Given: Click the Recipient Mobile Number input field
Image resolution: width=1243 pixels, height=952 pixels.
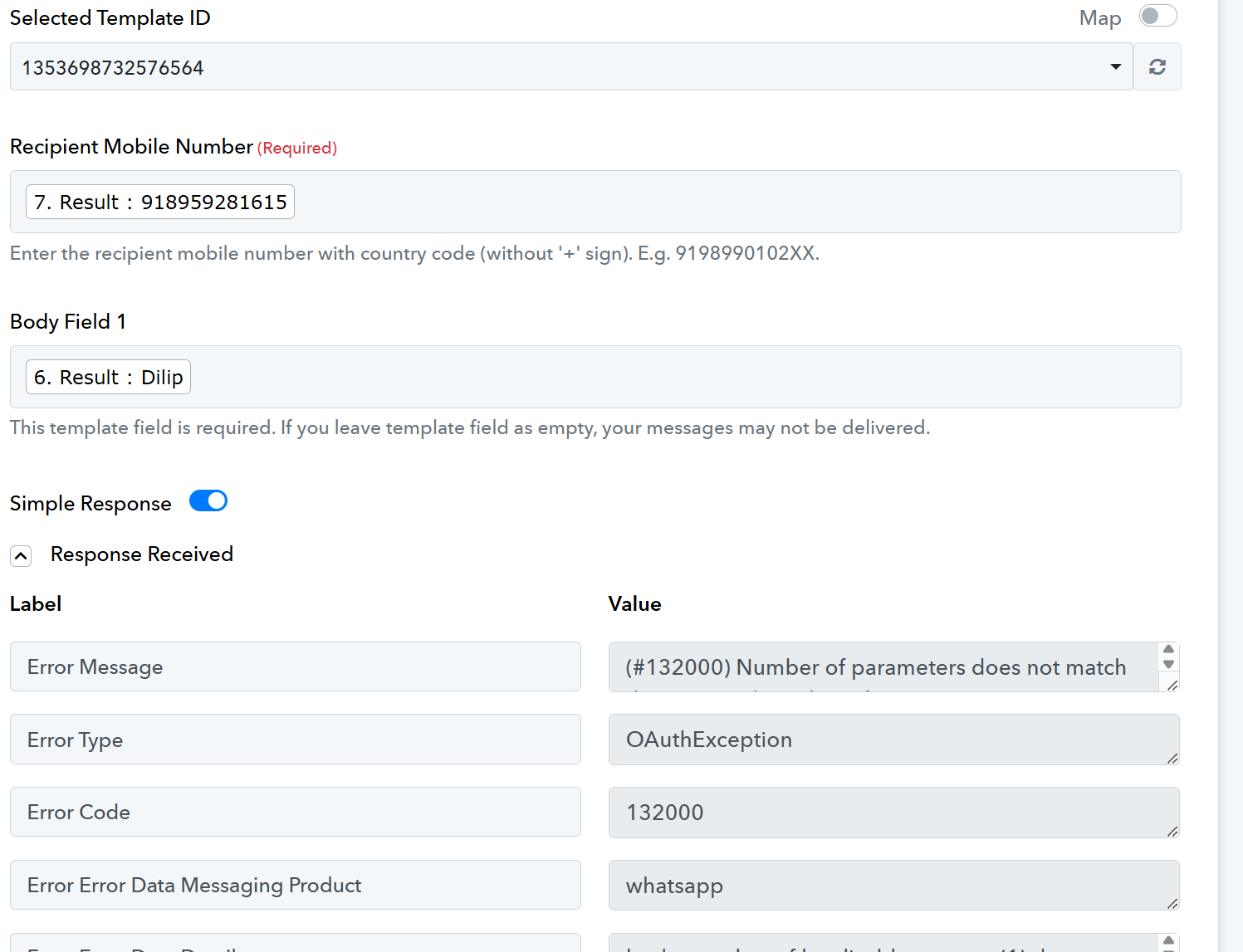Looking at the screenshot, I should pos(595,202).
